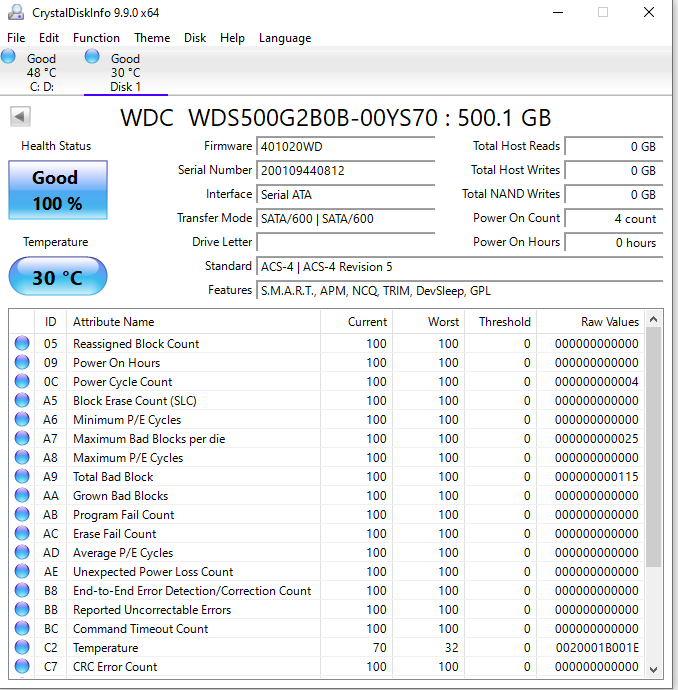Open the Language menu

click(x=285, y=38)
